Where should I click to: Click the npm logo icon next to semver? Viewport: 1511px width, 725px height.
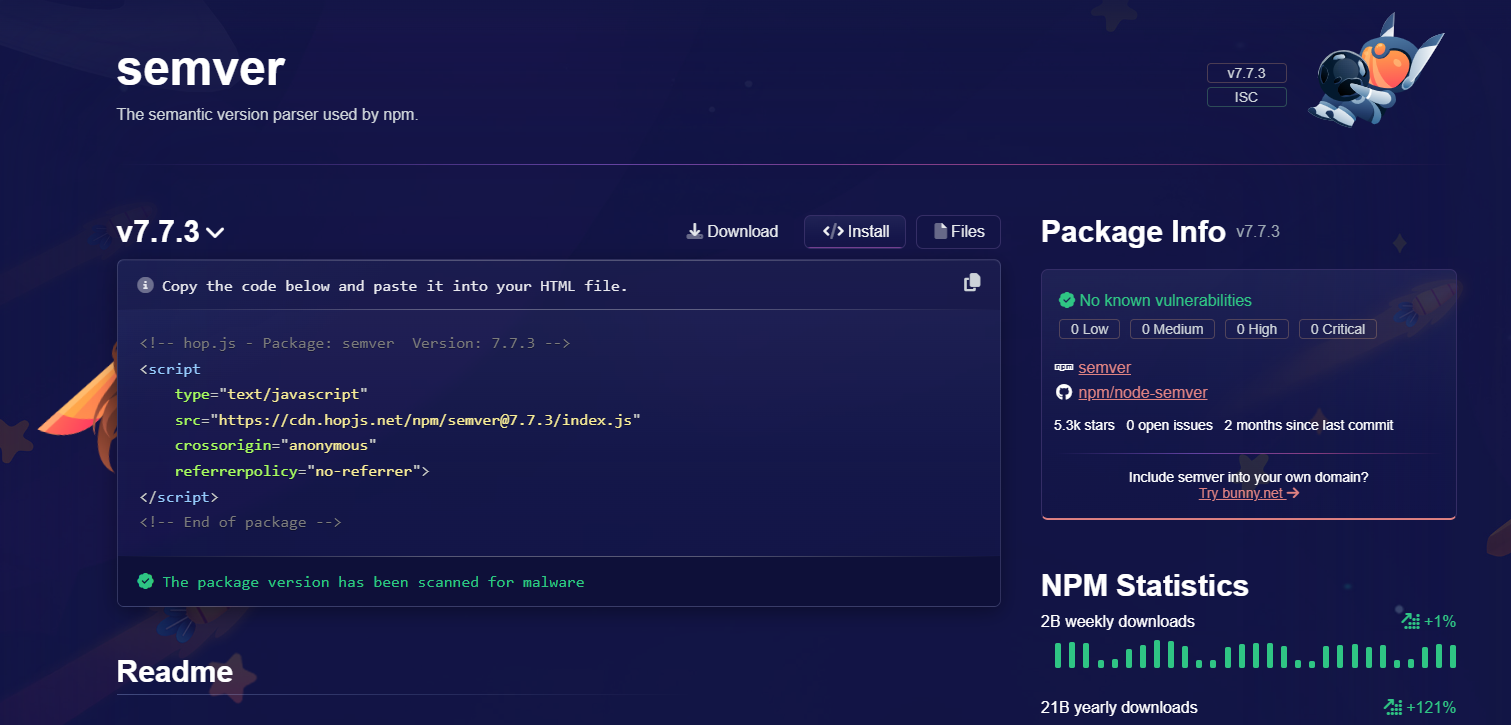[x=1064, y=368]
